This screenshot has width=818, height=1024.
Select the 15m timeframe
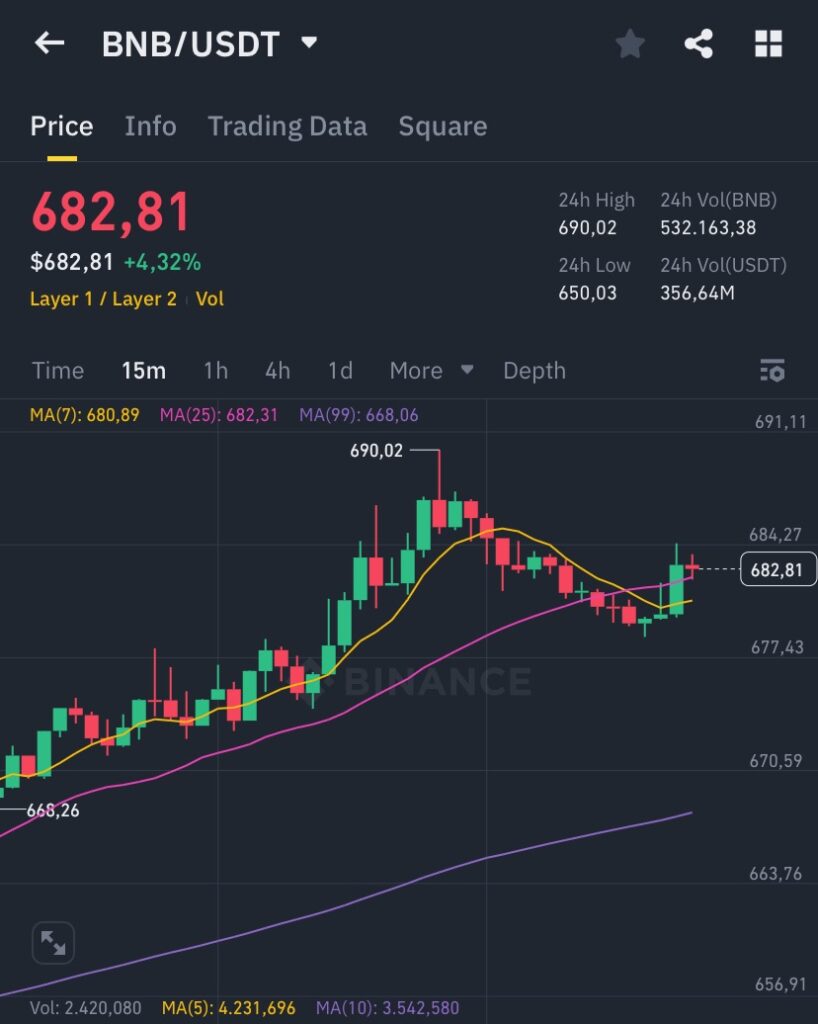144,370
